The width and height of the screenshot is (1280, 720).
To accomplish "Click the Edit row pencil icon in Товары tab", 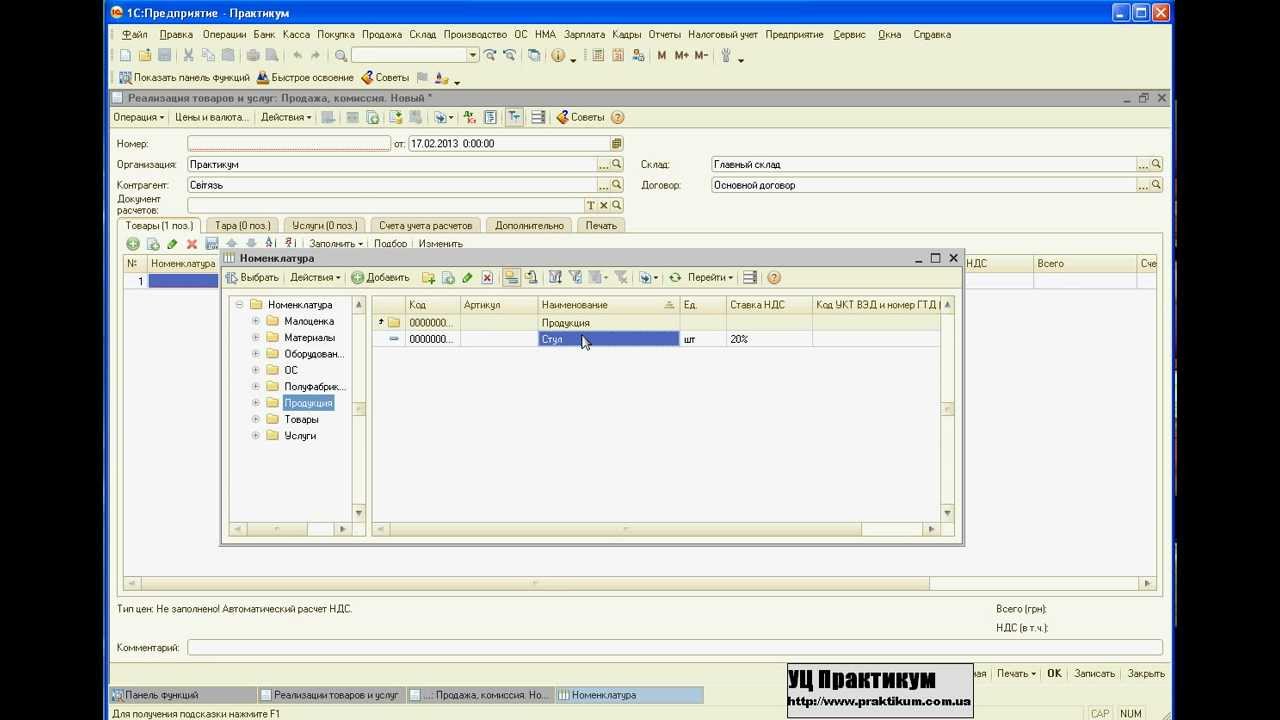I will [172, 243].
